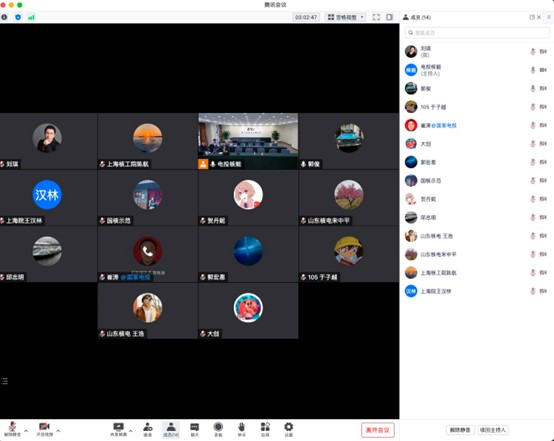Expand video options arrow beside the camera

coord(58,431)
